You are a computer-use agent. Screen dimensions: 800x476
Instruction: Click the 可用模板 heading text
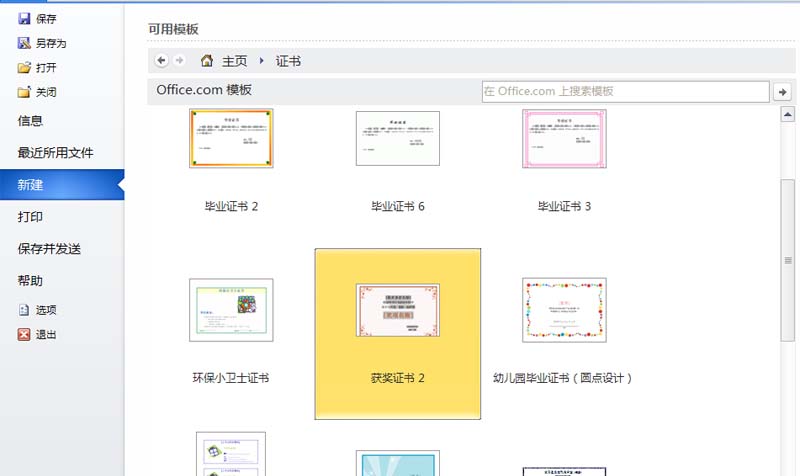(x=173, y=29)
